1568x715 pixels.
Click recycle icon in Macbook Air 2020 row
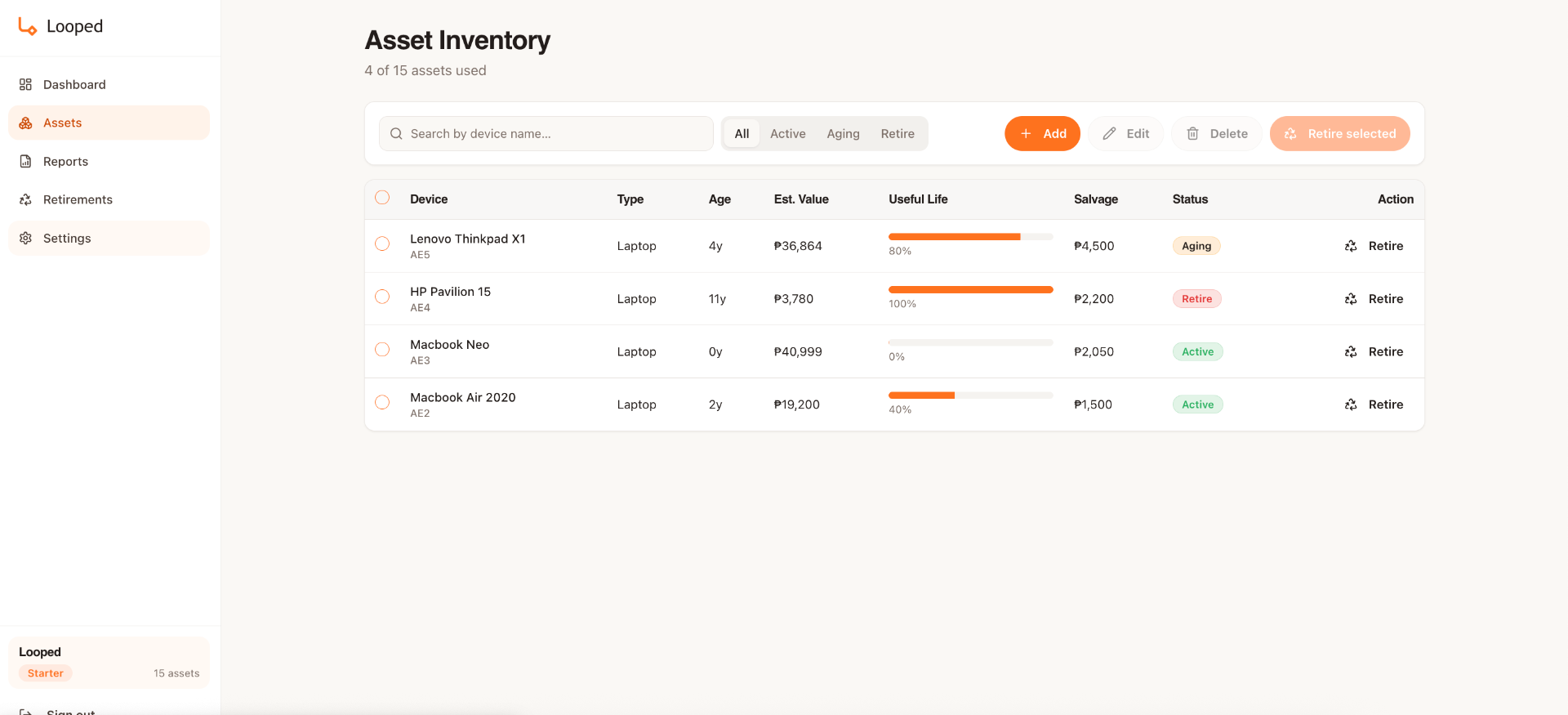pyautogui.click(x=1351, y=404)
